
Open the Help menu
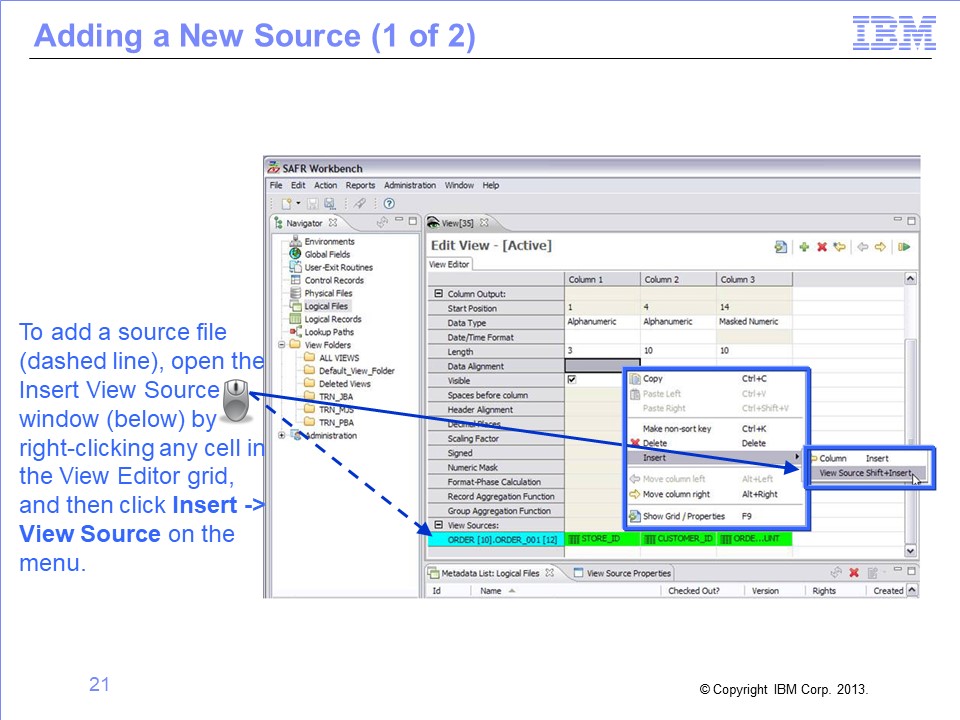[490, 185]
